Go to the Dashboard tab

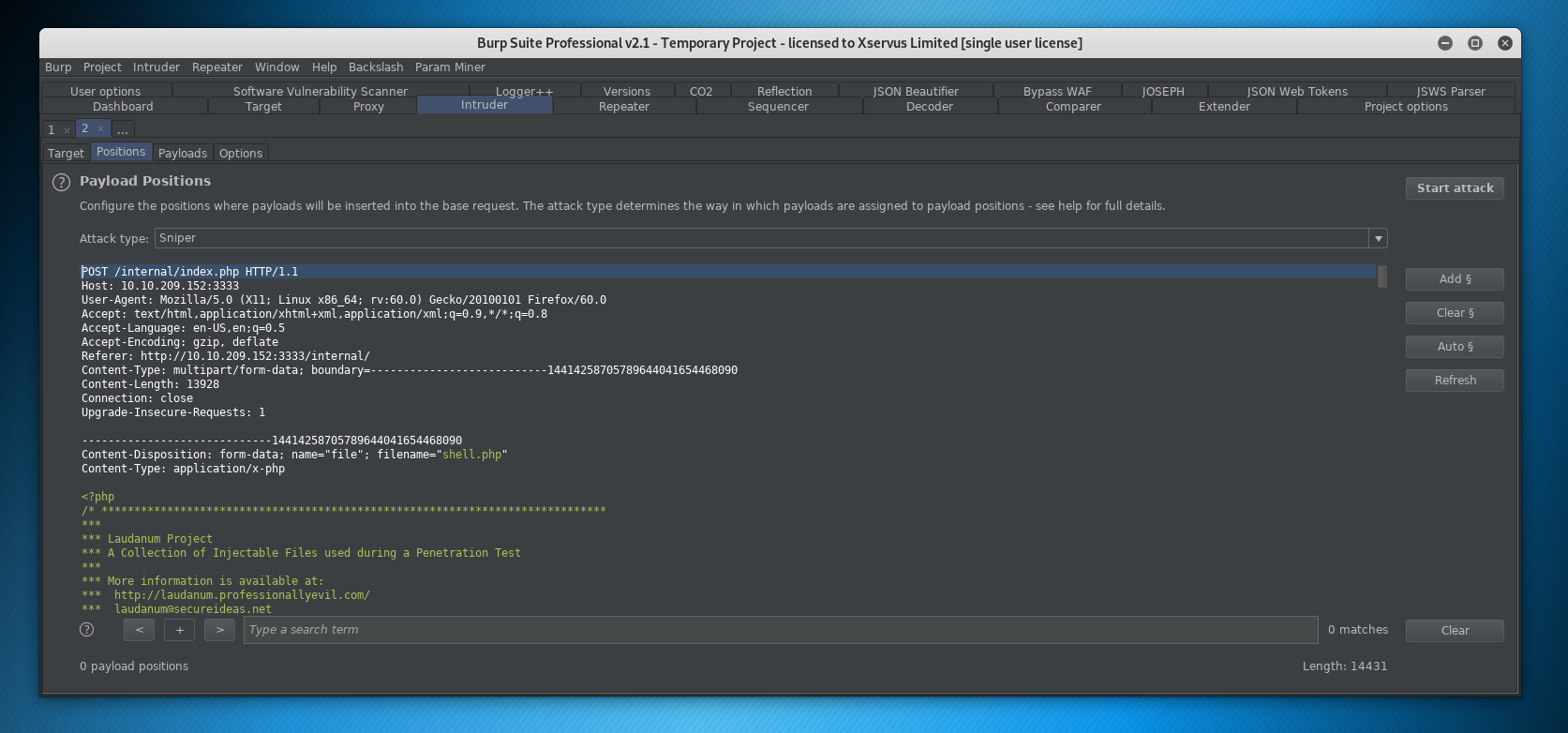coord(123,106)
